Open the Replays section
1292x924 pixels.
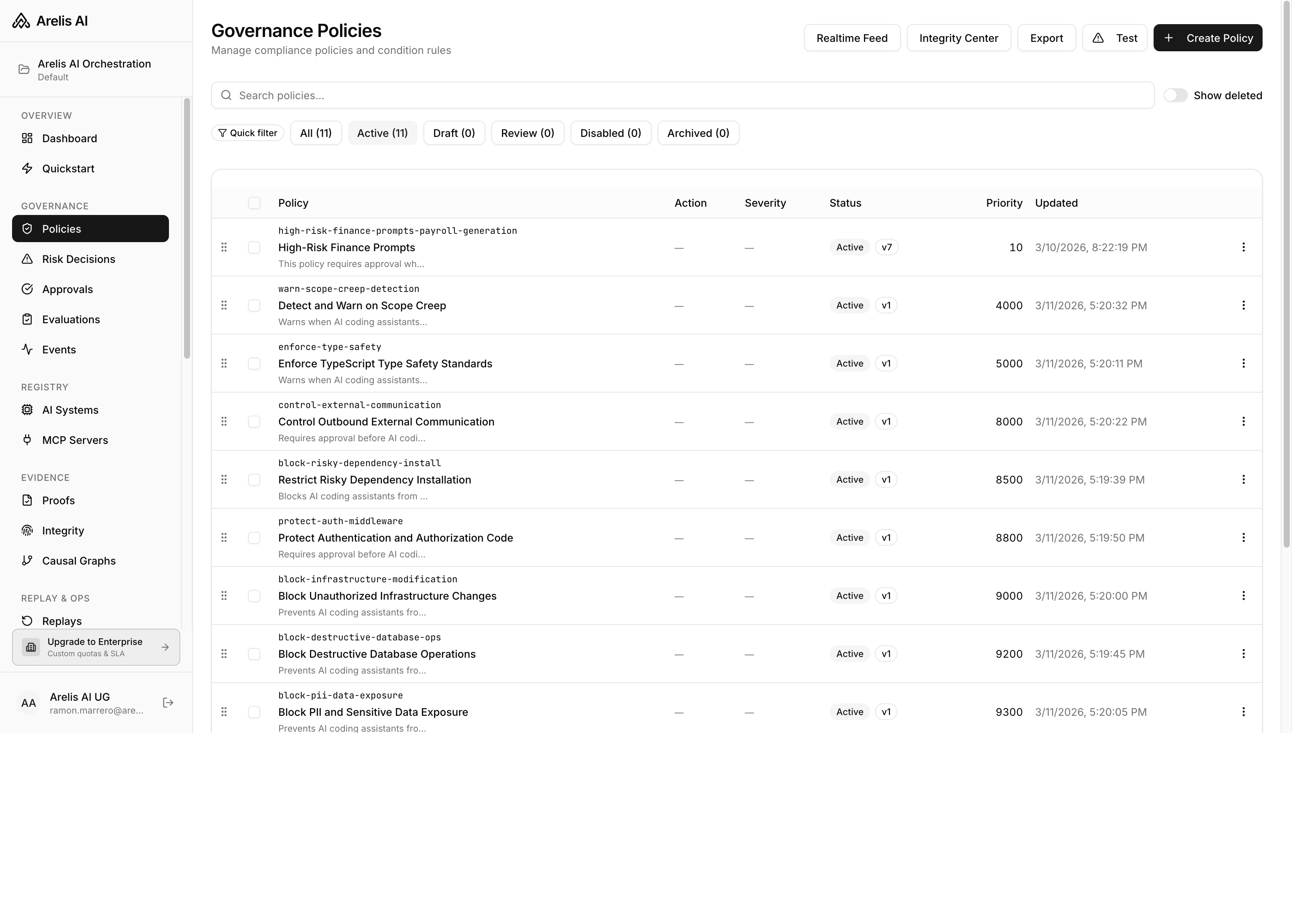coord(61,621)
